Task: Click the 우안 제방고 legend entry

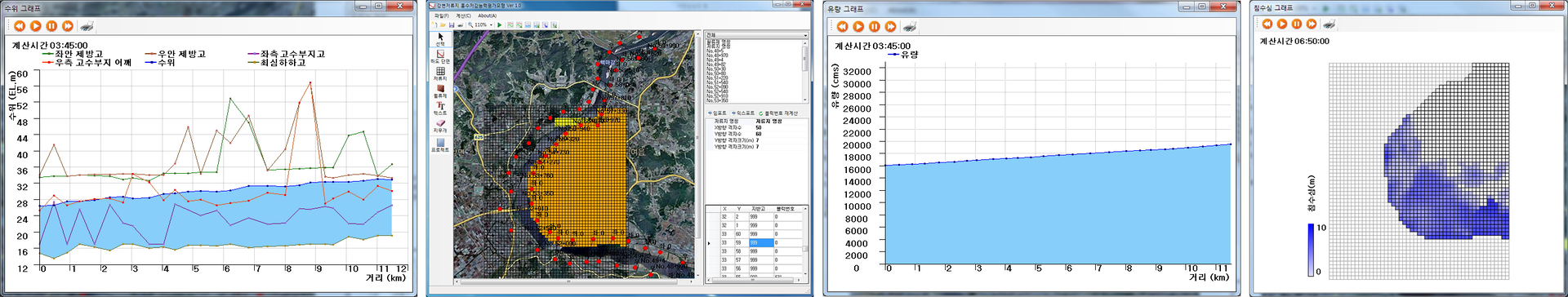Action: pos(175,54)
